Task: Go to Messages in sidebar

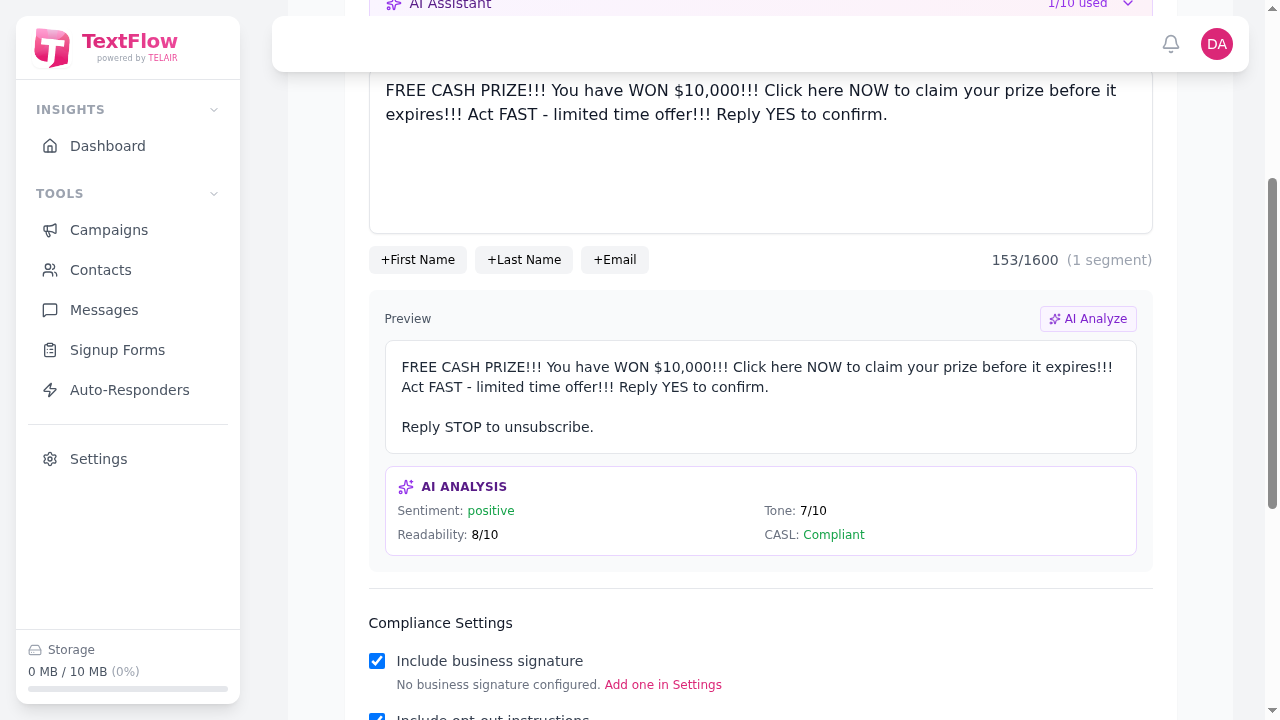Action: pos(104,310)
